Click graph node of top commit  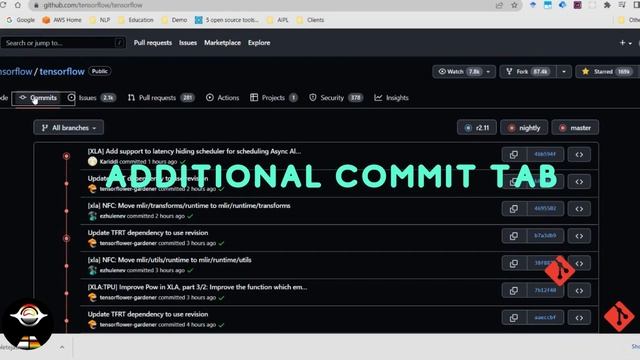click(x=66, y=156)
